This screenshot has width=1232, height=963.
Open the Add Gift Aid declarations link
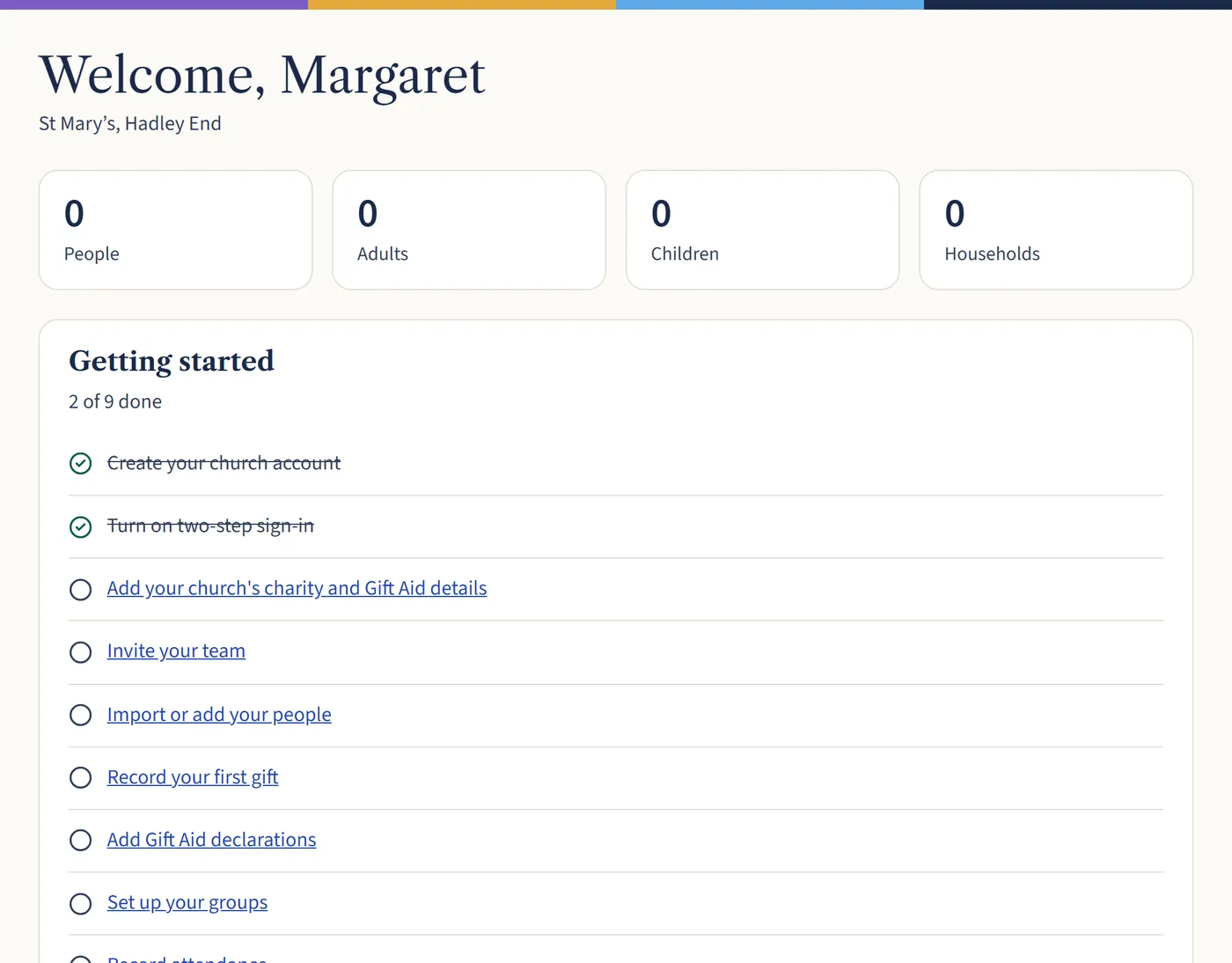(211, 840)
